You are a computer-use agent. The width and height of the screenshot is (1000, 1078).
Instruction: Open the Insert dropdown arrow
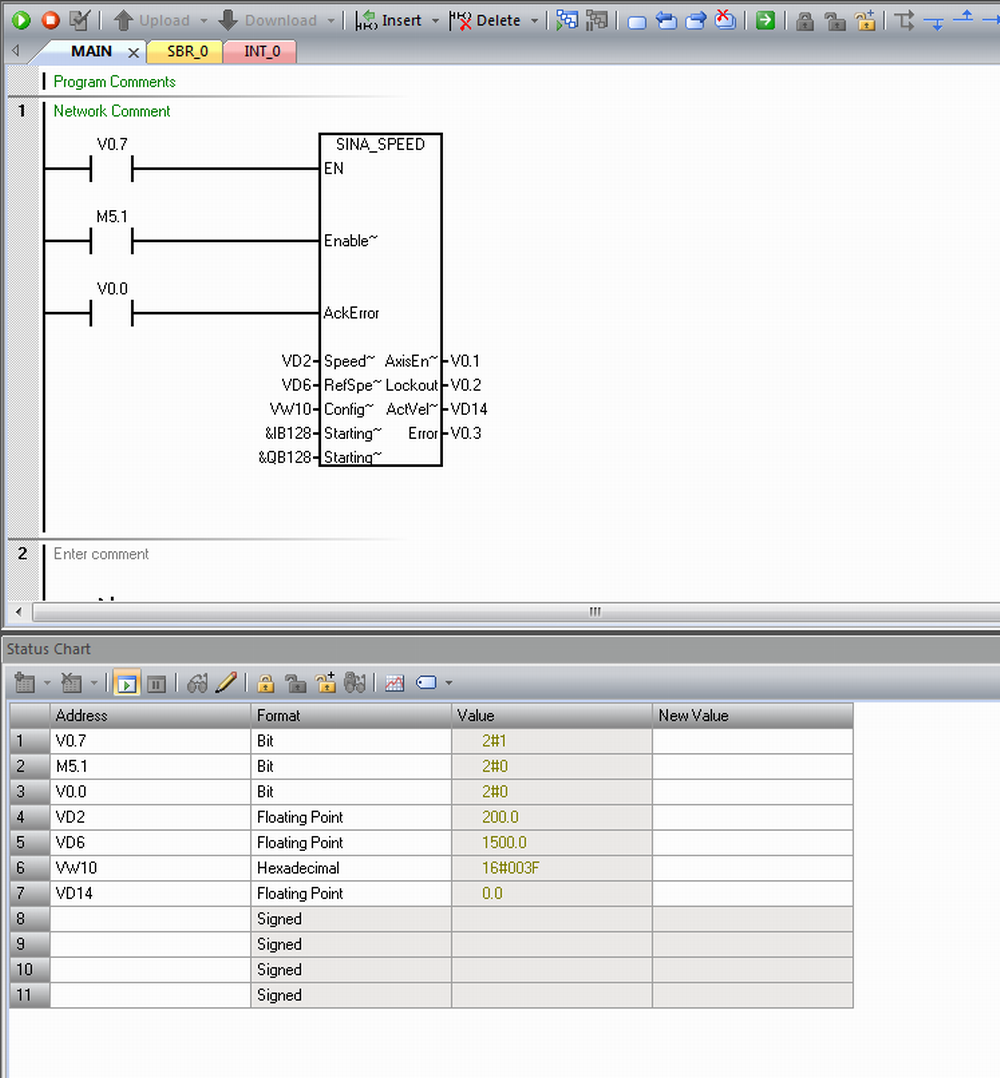[435, 21]
